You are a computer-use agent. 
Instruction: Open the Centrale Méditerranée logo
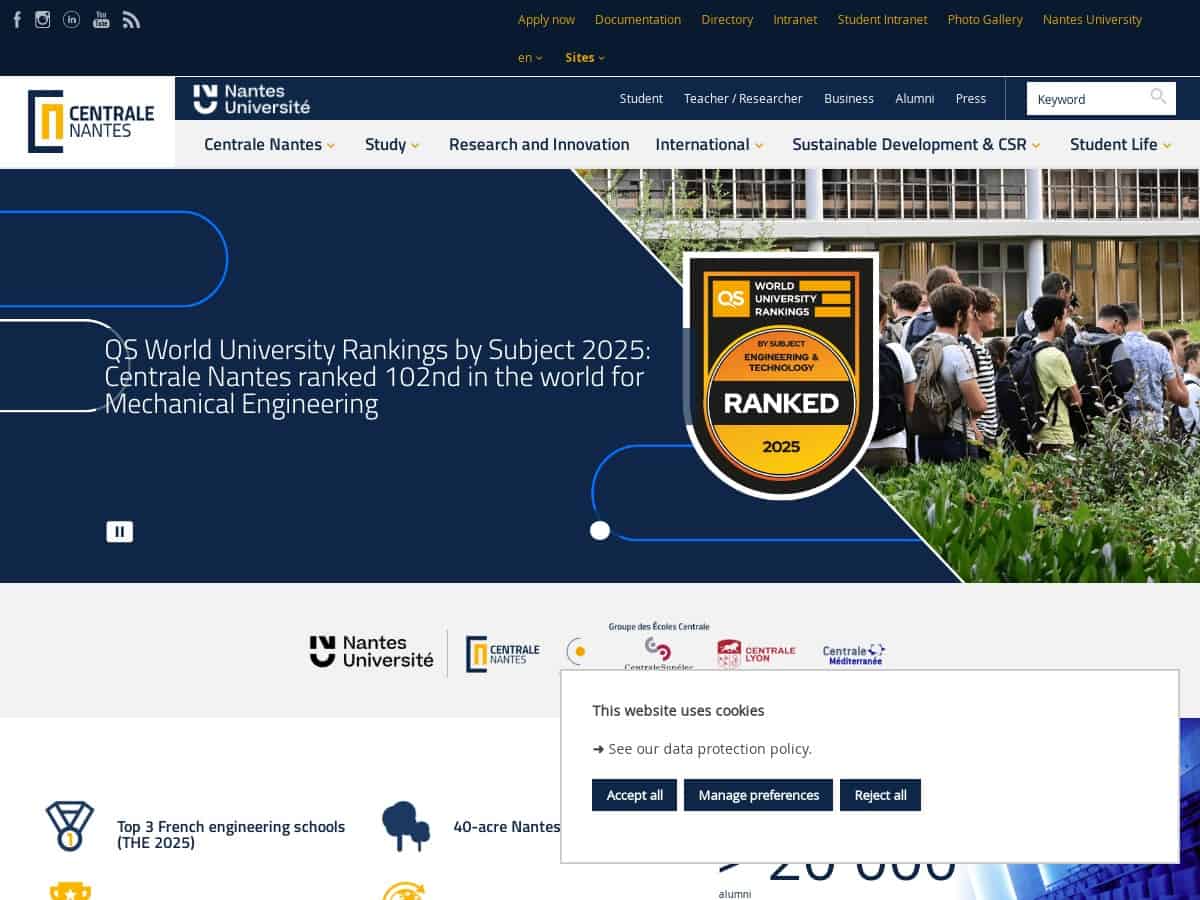point(854,654)
